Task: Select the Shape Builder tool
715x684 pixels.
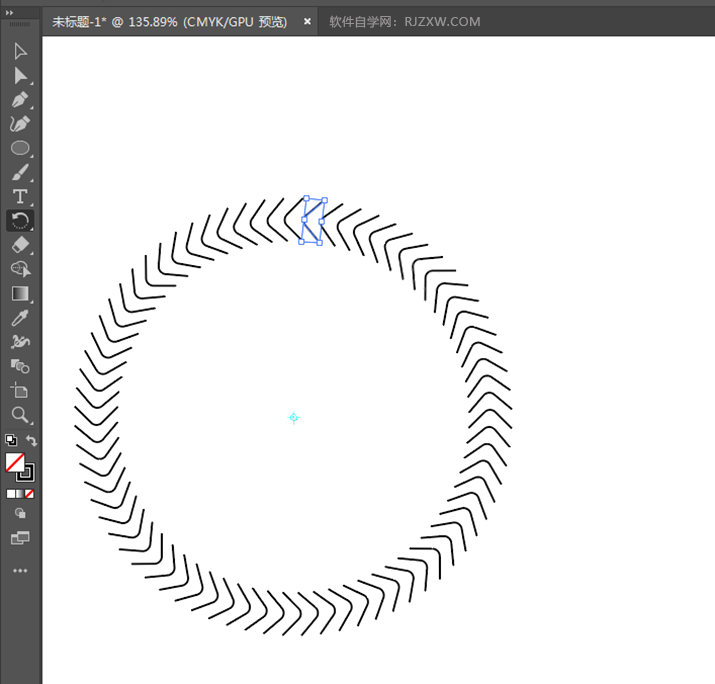Action: 20,269
